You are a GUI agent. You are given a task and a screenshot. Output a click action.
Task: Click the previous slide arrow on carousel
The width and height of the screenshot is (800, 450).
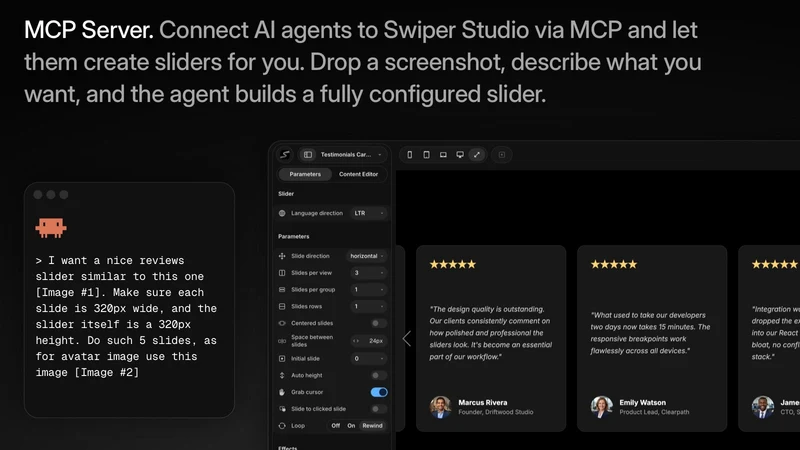(x=407, y=338)
